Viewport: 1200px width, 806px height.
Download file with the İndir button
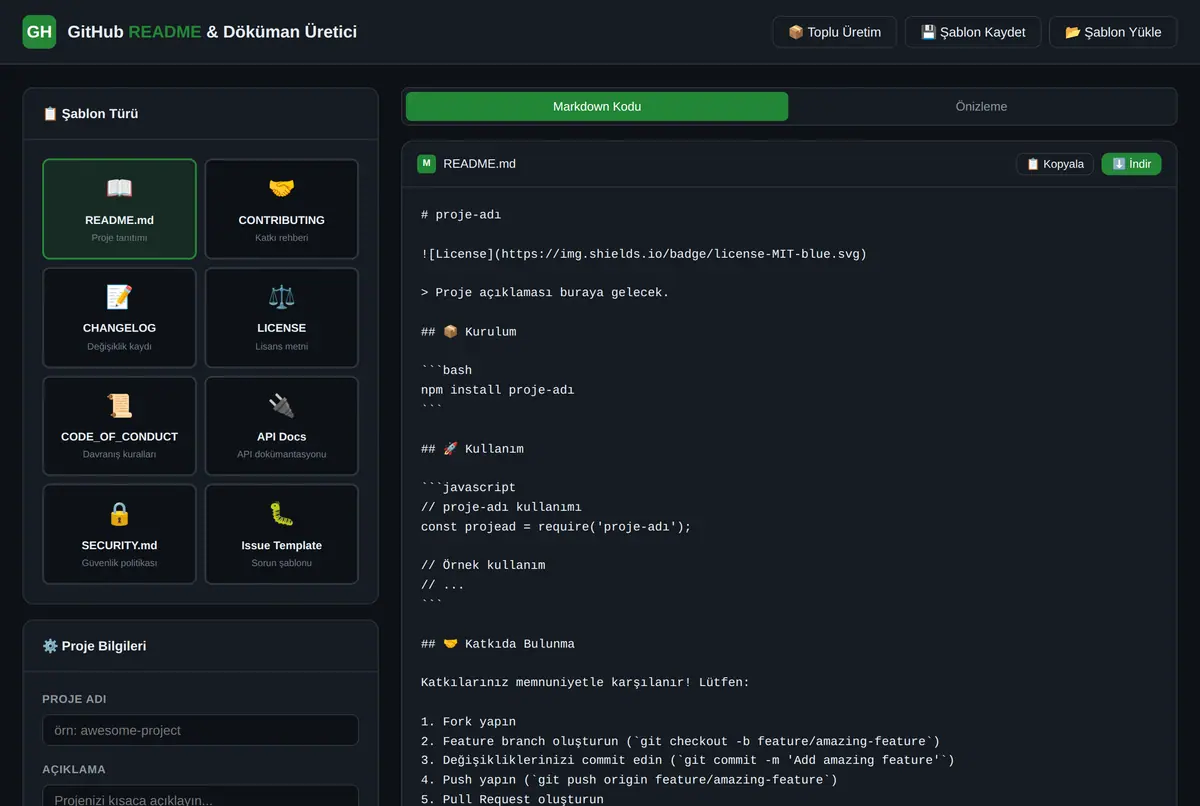1131,164
